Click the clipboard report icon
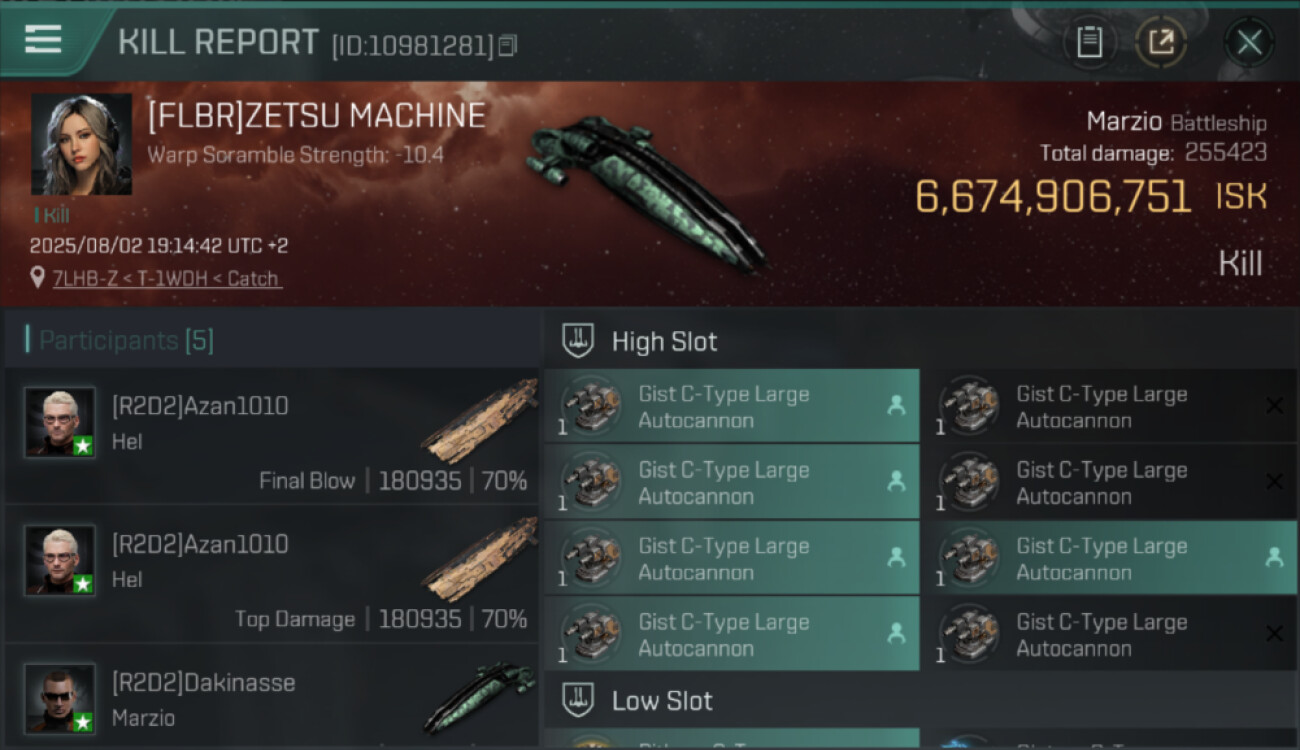This screenshot has height=750, width=1300. [1089, 42]
